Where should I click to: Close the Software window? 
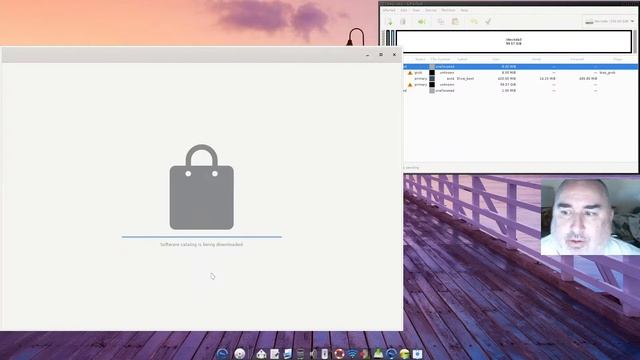point(394,54)
